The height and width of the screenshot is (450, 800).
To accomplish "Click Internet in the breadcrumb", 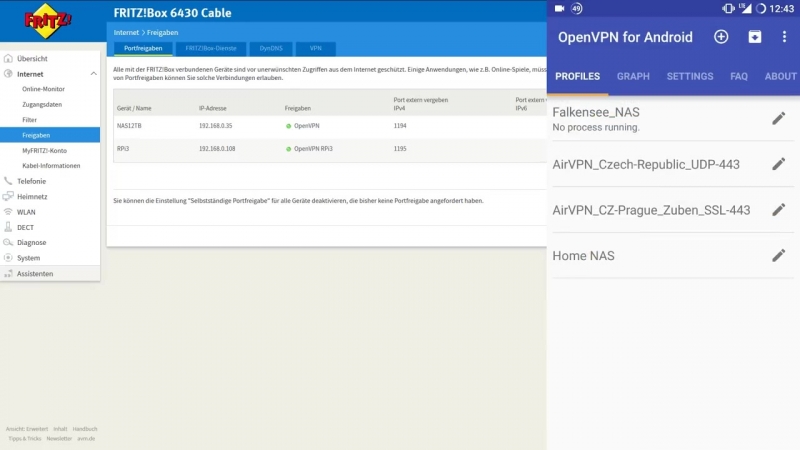I will (126, 32).
